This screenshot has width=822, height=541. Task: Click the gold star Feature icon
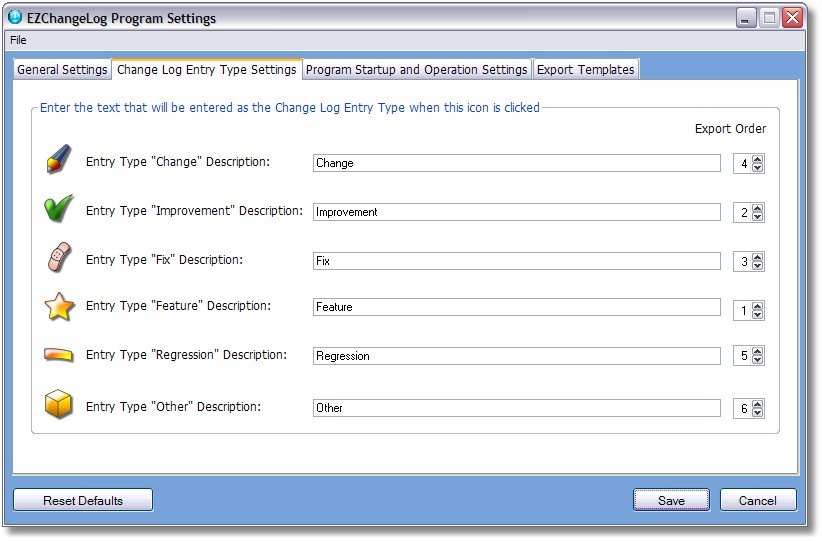[59, 307]
